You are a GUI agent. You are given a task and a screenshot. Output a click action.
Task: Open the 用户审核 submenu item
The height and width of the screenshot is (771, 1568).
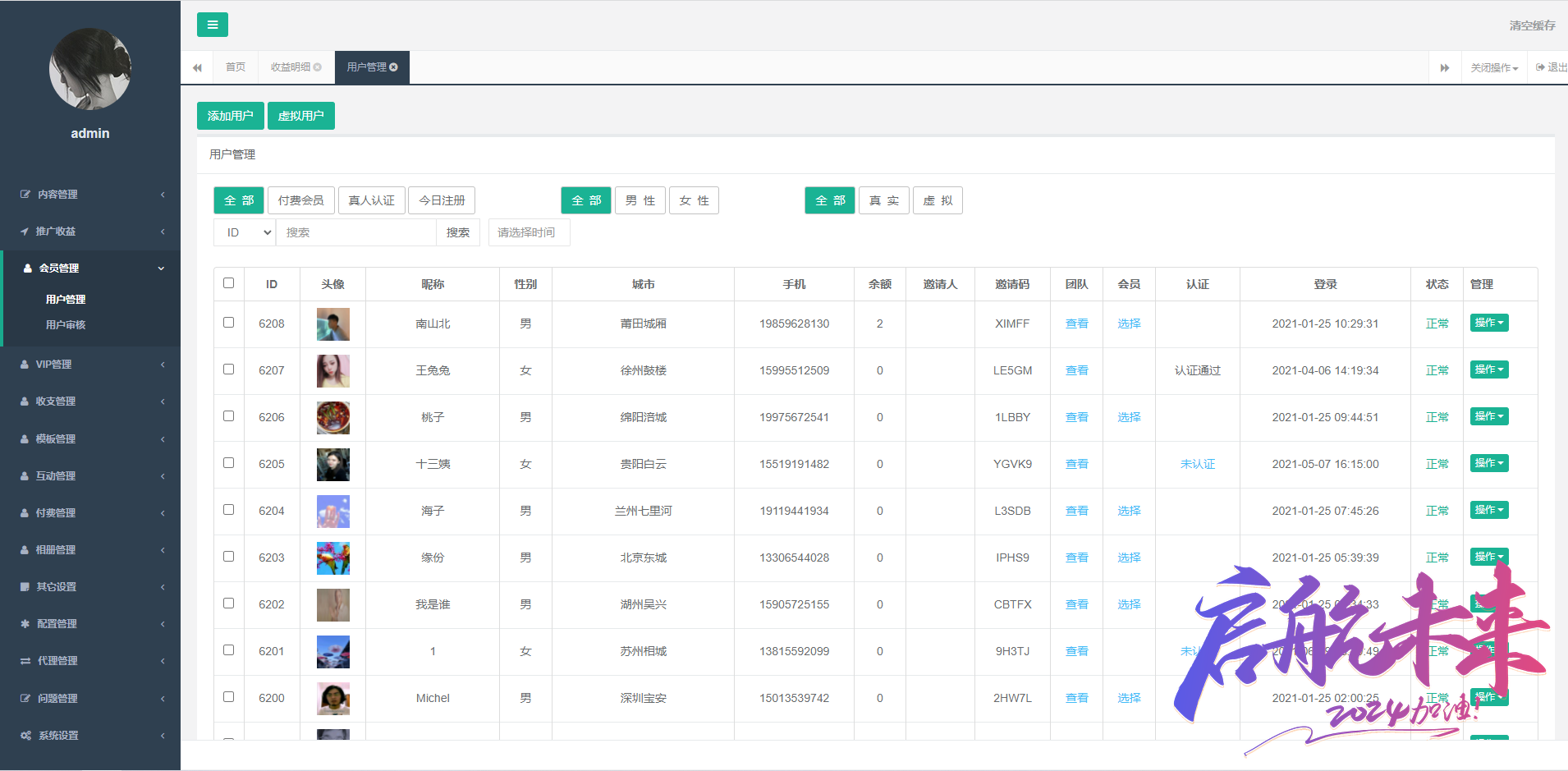tap(66, 325)
